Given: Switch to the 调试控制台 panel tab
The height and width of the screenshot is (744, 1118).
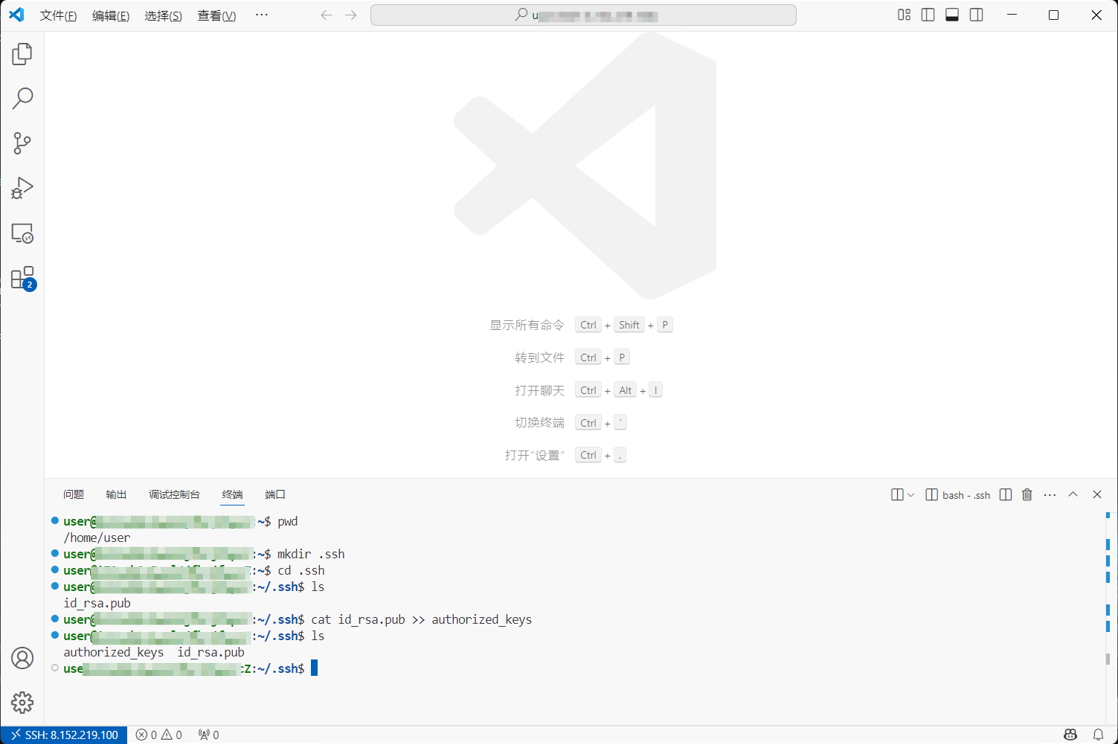Looking at the screenshot, I should pyautogui.click(x=174, y=494).
